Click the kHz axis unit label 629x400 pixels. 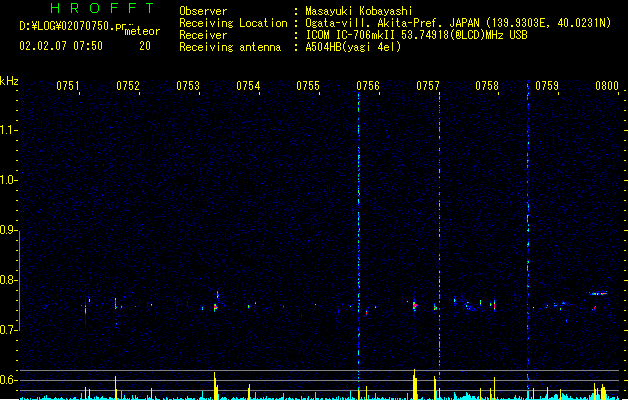[x=9, y=81]
